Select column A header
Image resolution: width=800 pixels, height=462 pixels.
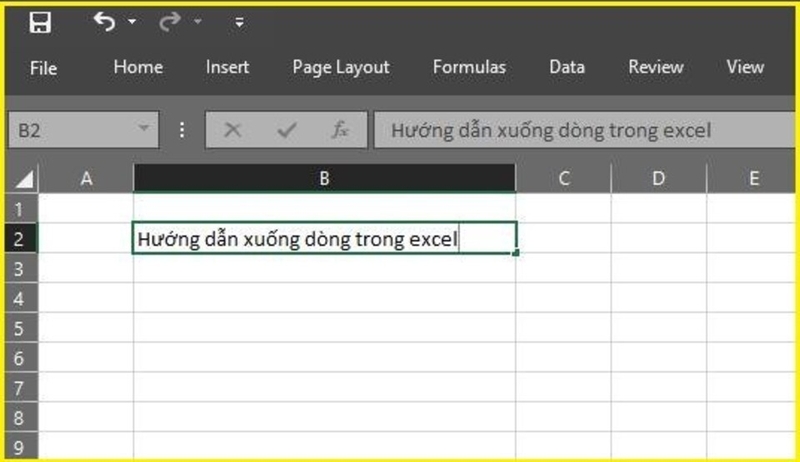tap(86, 178)
